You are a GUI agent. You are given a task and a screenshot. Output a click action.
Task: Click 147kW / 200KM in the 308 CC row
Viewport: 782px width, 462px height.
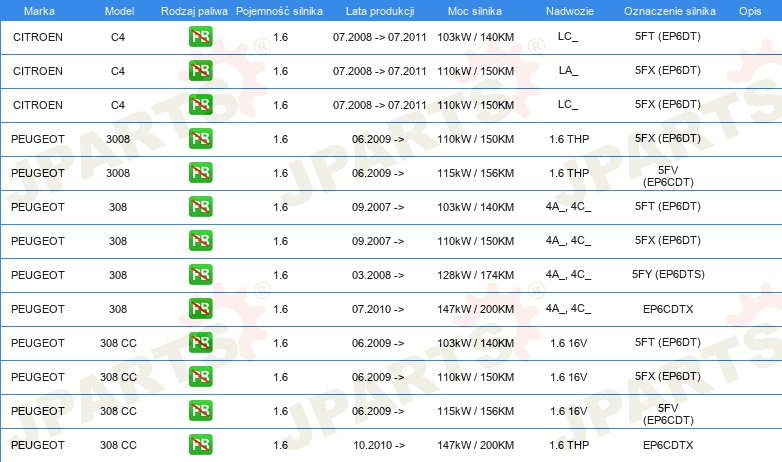475,445
